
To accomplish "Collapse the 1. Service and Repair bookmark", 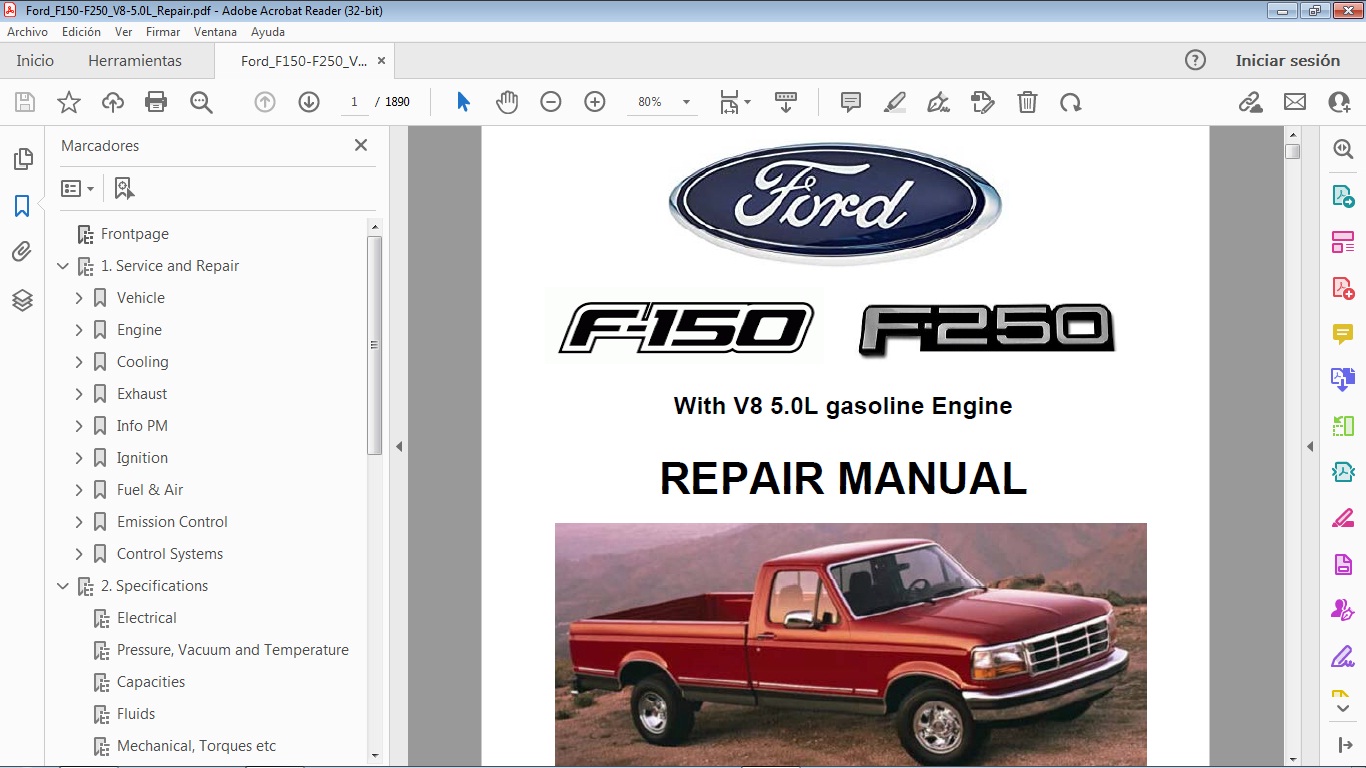I will click(63, 266).
